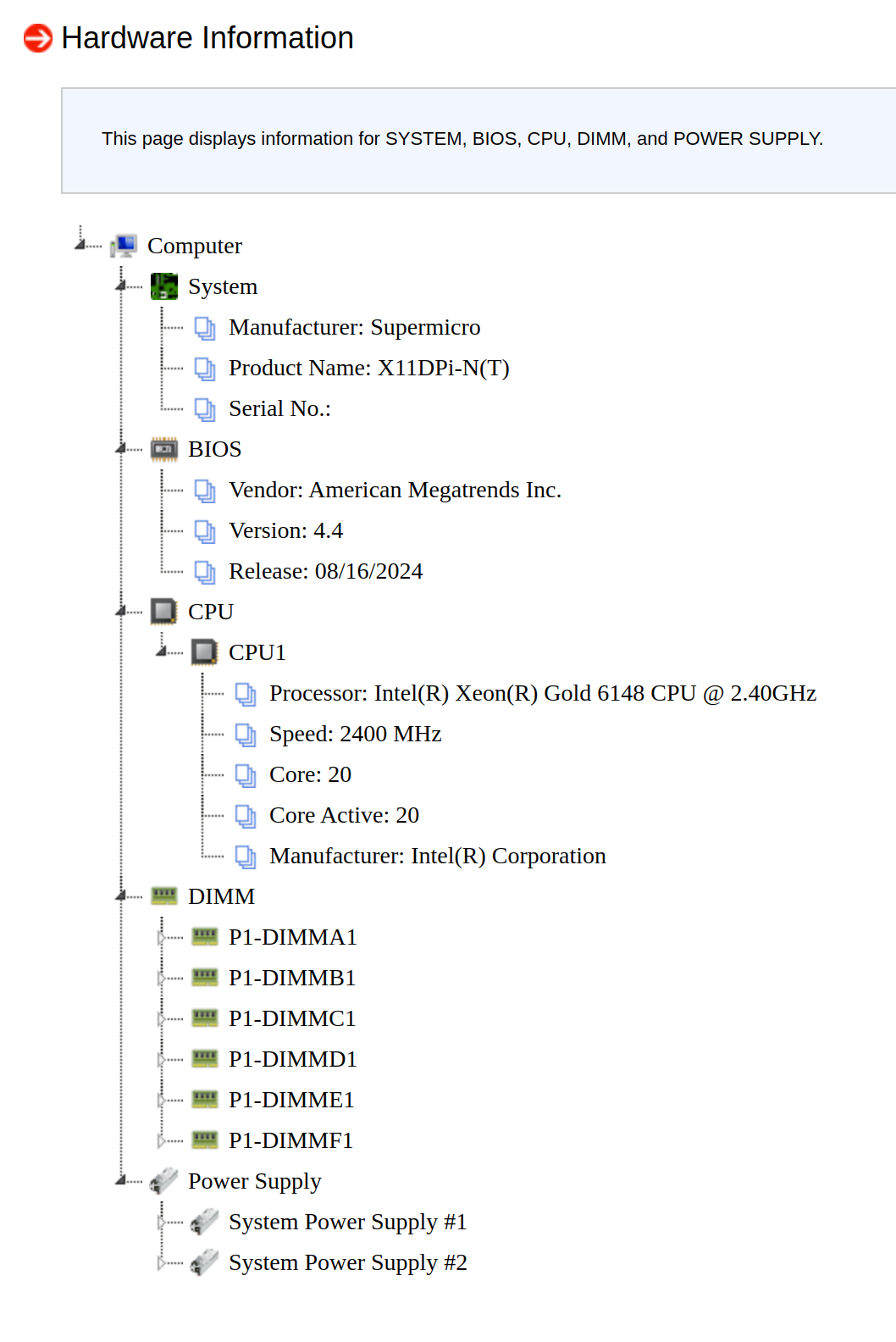This screenshot has width=896, height=1342.
Task: Click the document icon beside Serial No.
Action: (205, 409)
